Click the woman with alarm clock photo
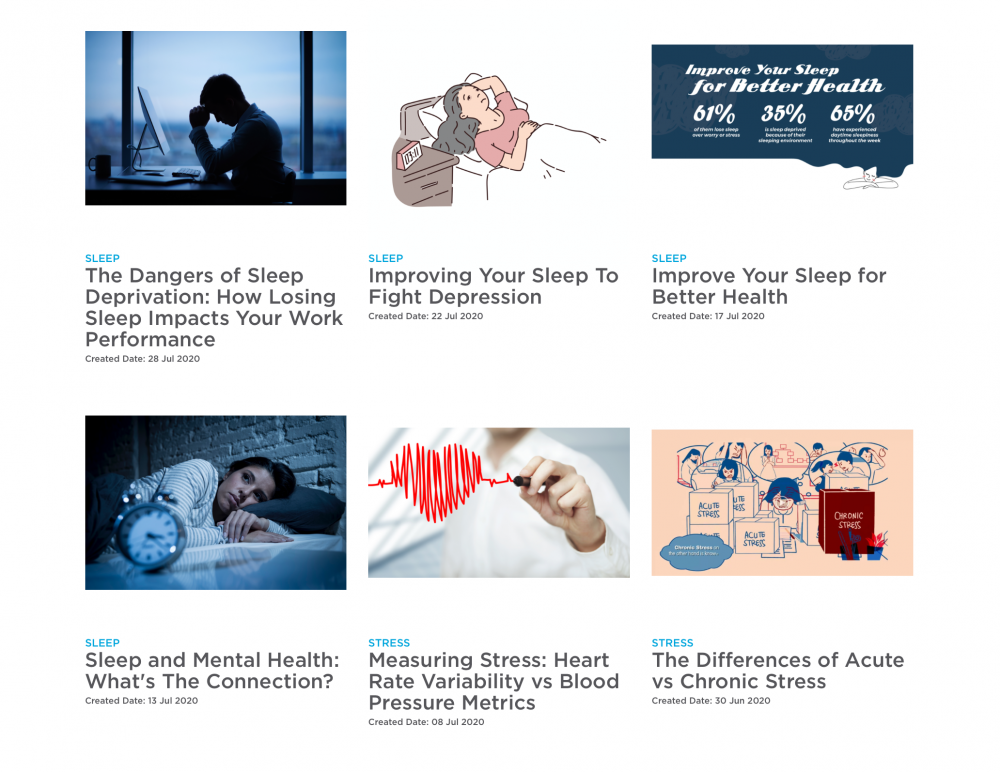 point(216,503)
